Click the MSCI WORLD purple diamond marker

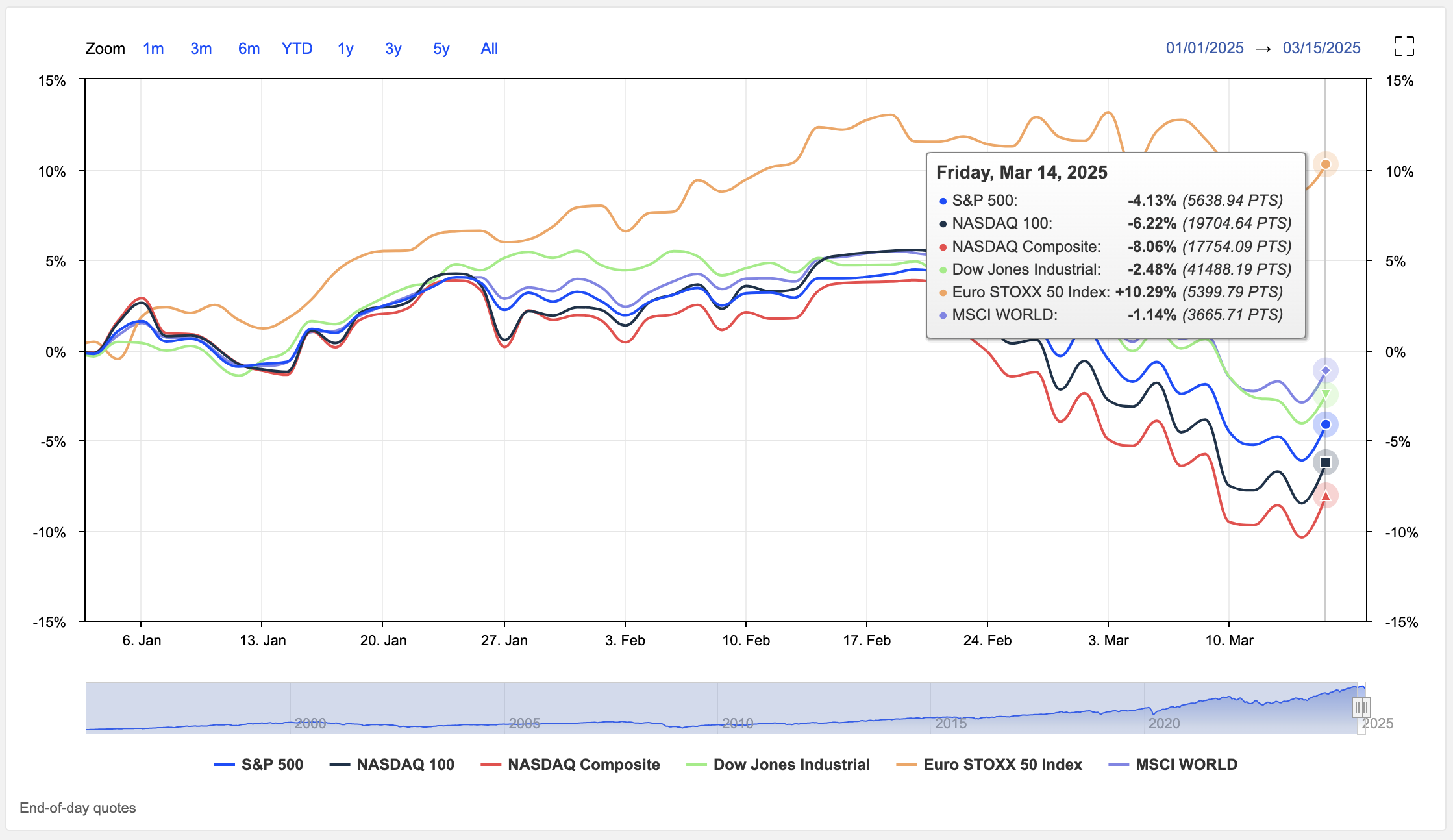[1326, 371]
